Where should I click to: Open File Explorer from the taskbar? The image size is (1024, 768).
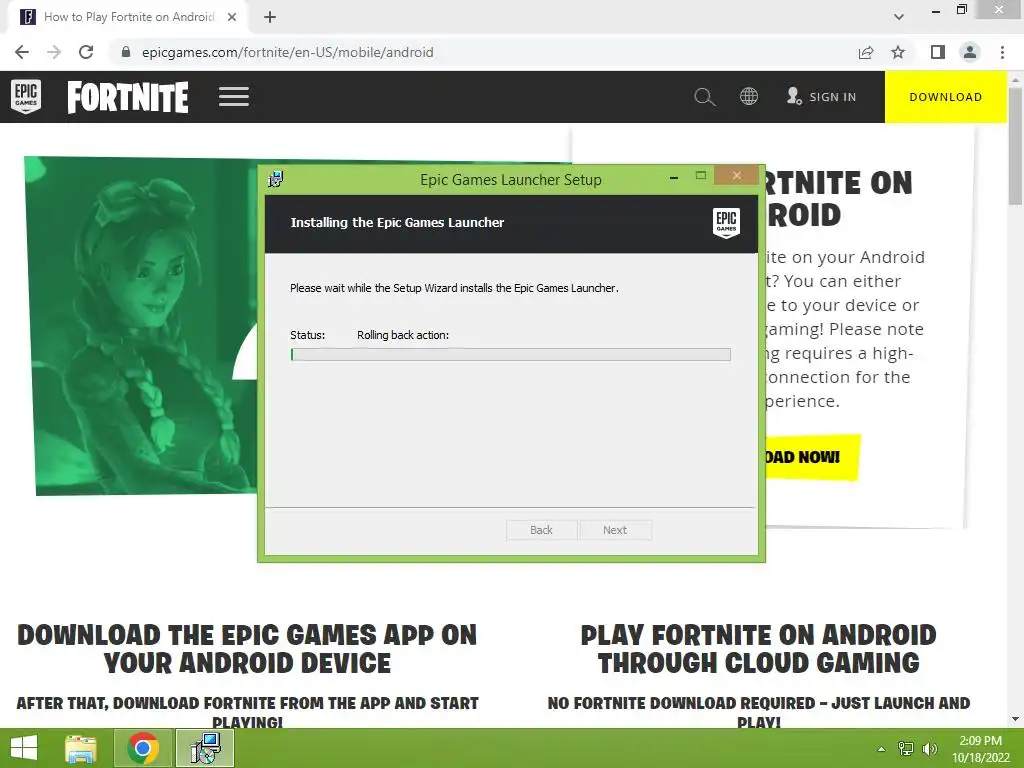[80, 748]
